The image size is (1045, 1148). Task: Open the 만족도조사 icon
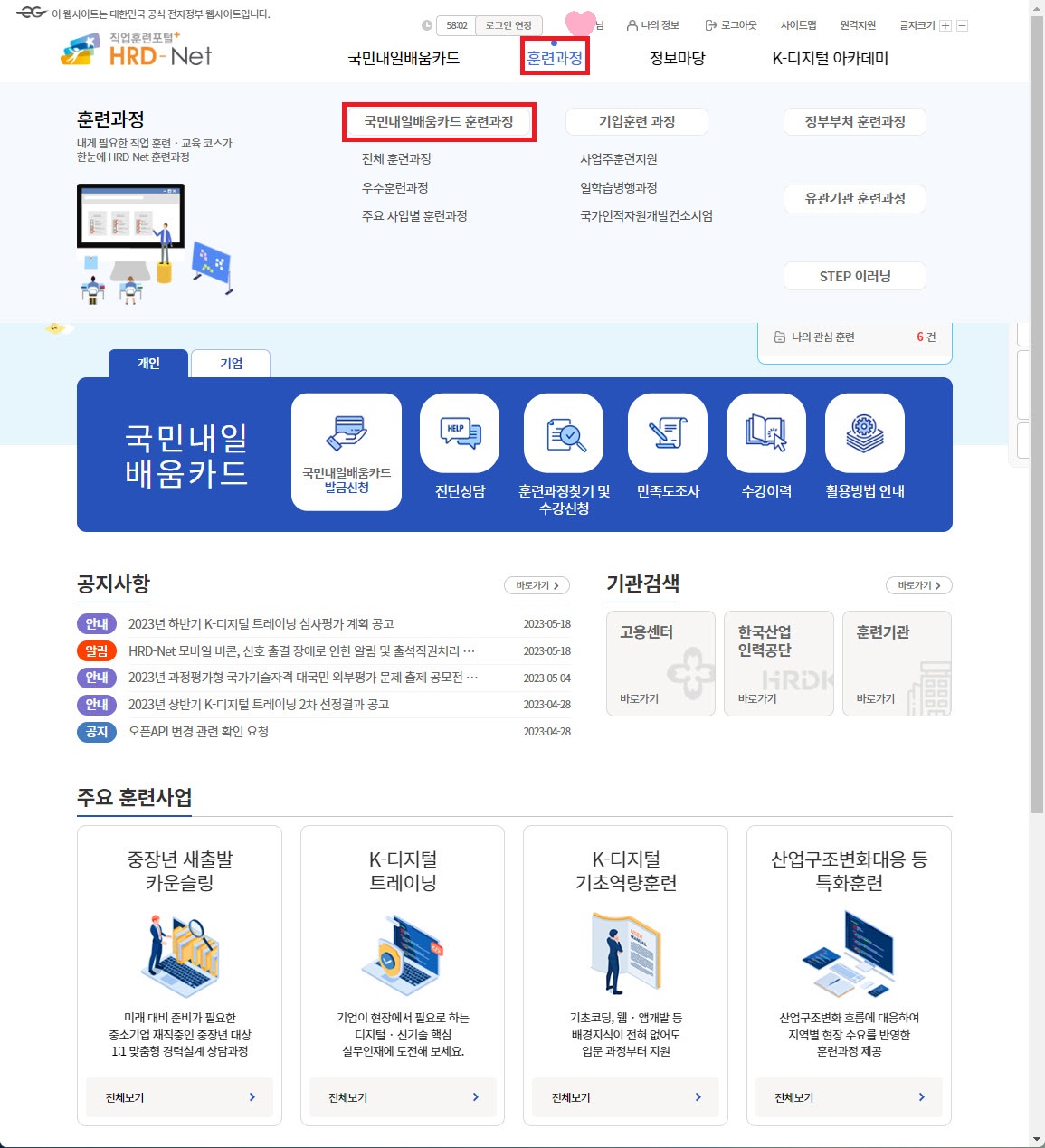pos(668,433)
